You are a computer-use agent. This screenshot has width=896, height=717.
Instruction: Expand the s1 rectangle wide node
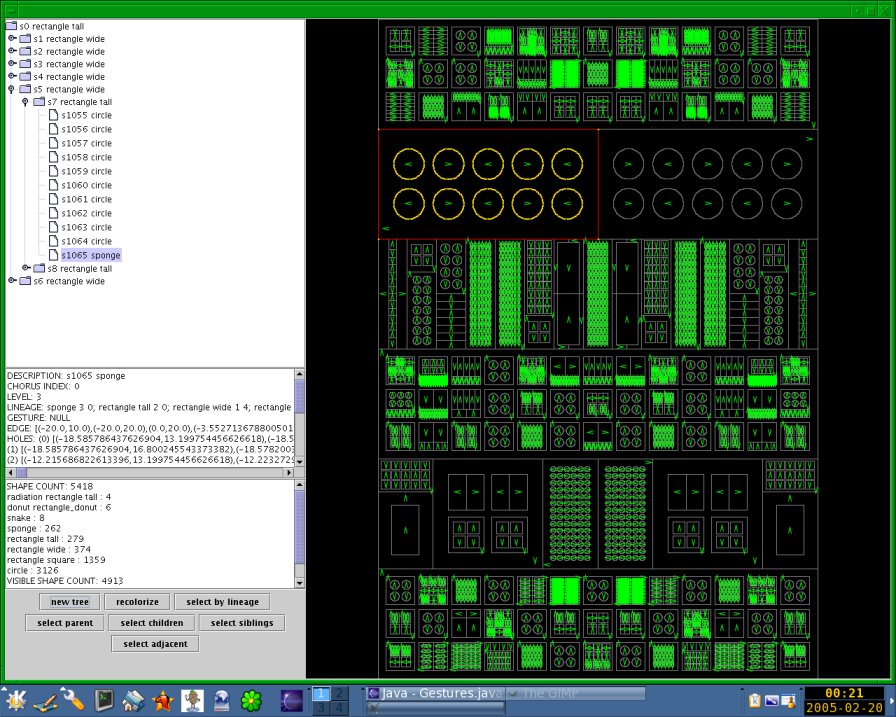[12, 38]
